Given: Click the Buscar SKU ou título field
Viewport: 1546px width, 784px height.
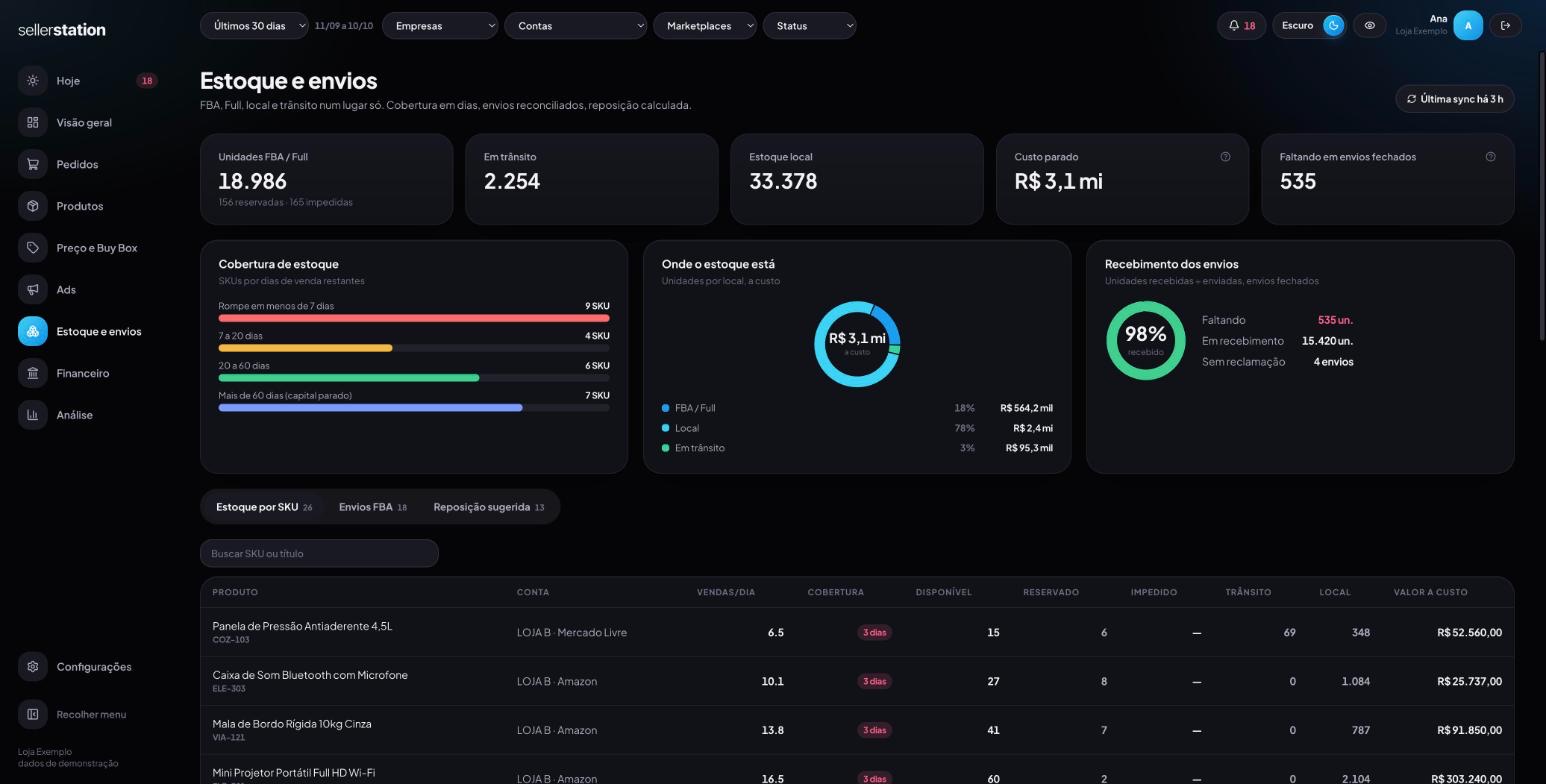Looking at the screenshot, I should coord(319,554).
